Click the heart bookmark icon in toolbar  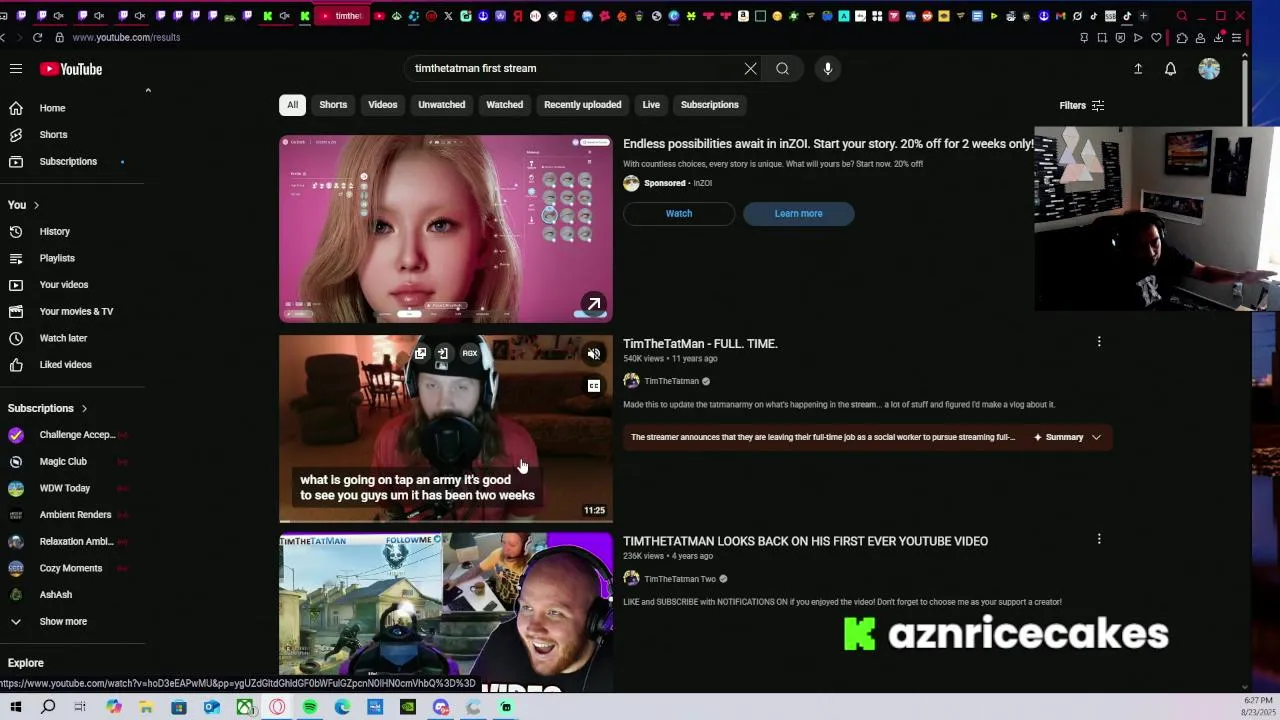pyautogui.click(x=1157, y=38)
